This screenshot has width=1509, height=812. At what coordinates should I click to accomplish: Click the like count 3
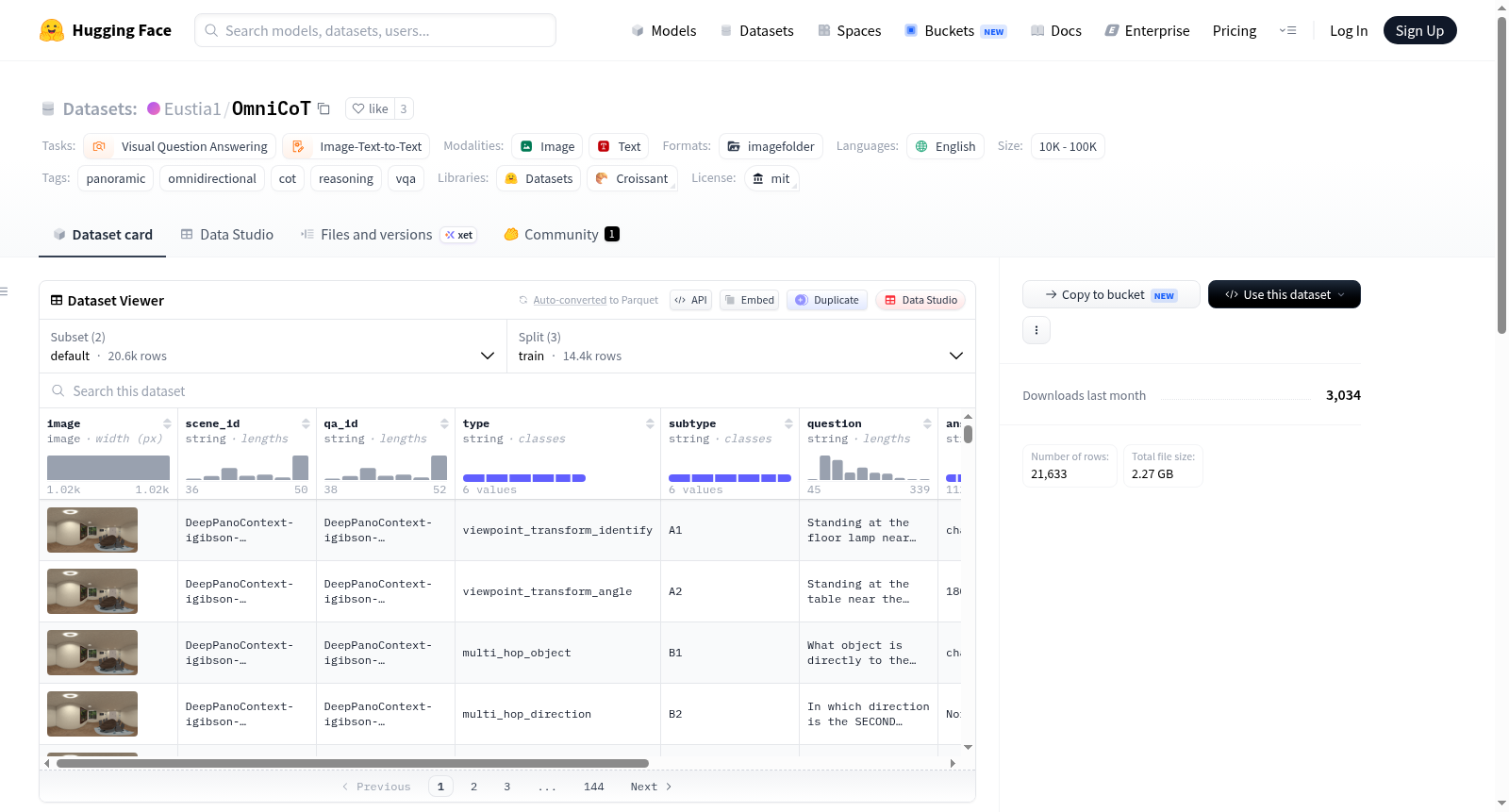coord(404,108)
